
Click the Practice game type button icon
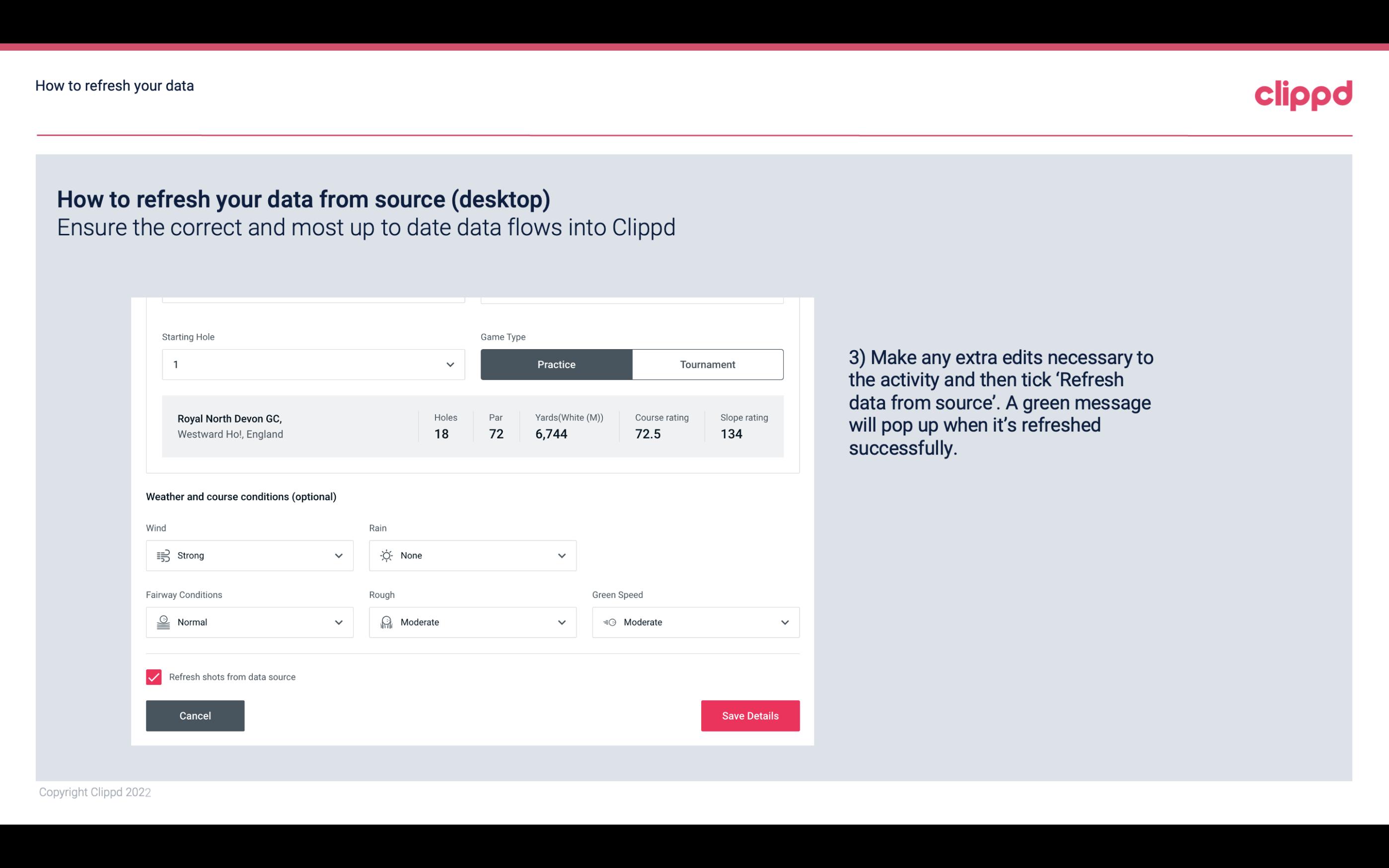point(556,364)
